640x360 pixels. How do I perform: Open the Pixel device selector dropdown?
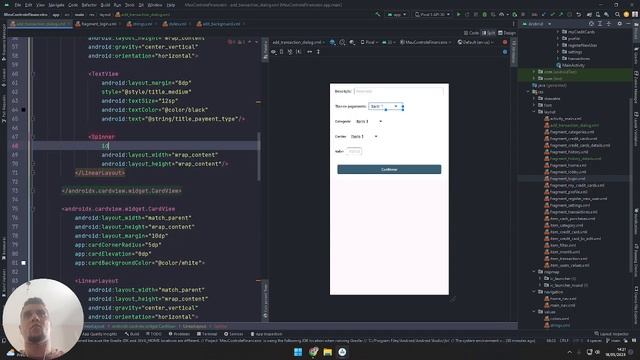click(432, 14)
